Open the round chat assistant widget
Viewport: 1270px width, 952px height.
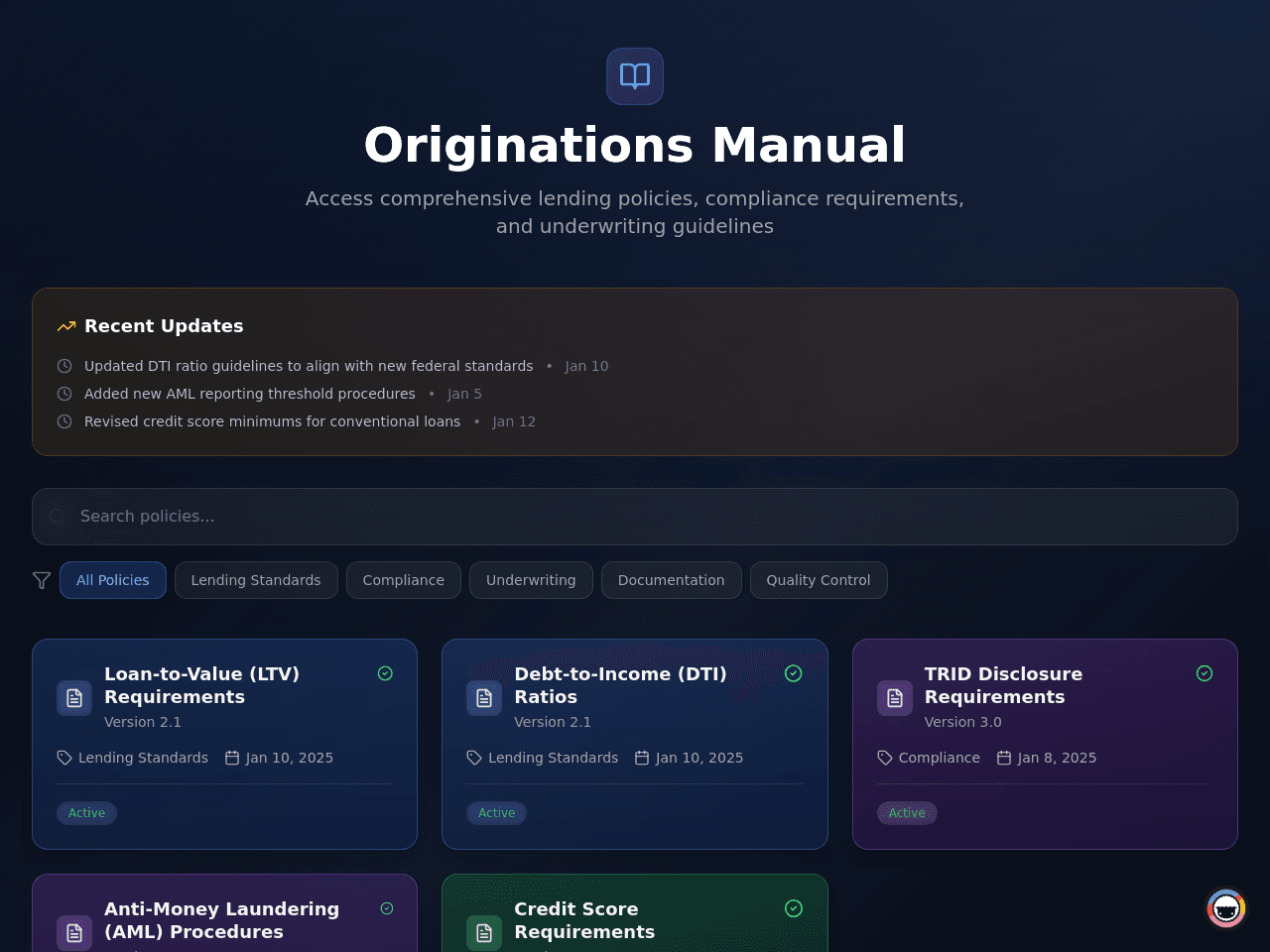[1226, 908]
